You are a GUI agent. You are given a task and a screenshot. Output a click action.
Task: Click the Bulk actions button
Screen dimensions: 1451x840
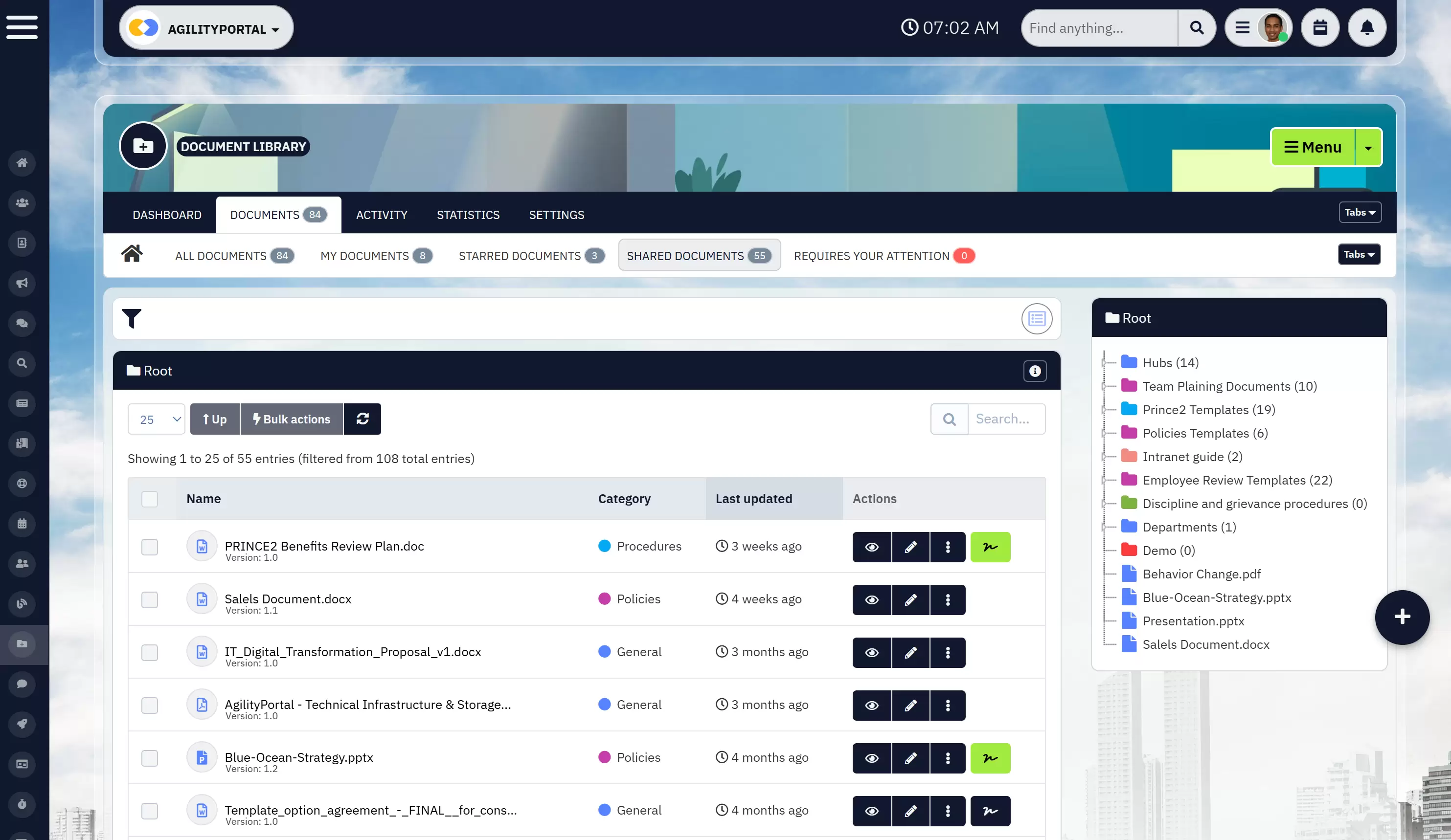coord(292,420)
